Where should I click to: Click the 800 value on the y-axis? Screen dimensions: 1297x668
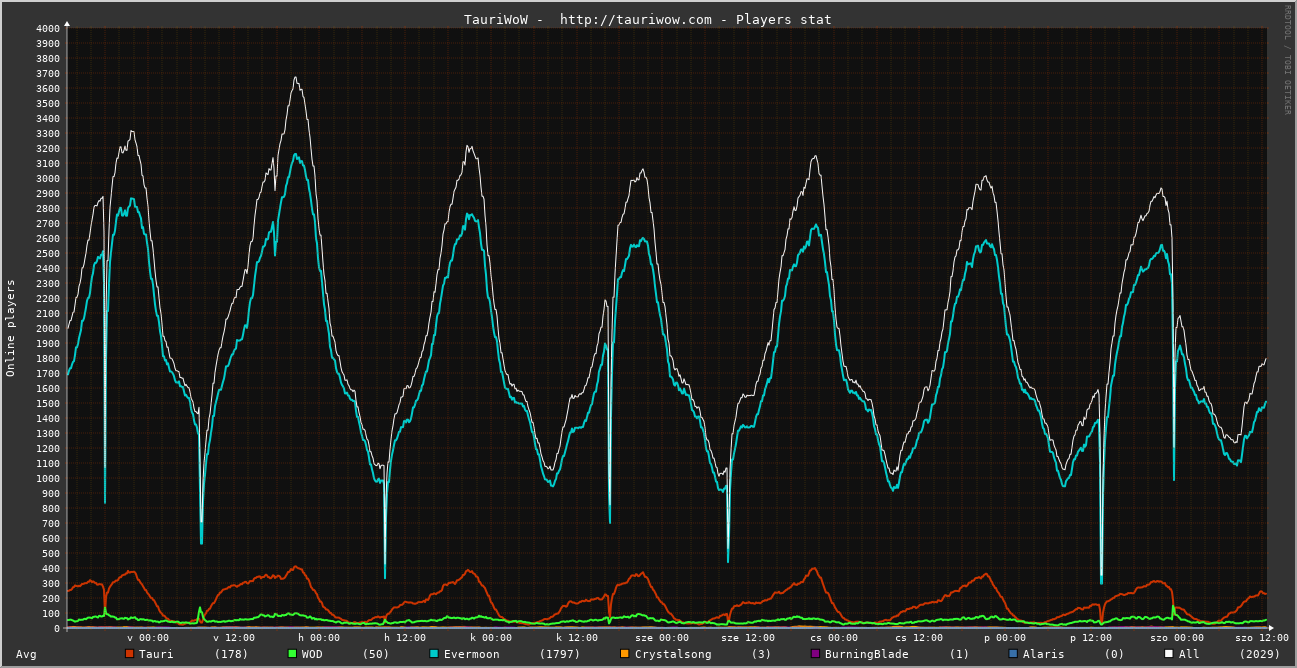pos(51,508)
